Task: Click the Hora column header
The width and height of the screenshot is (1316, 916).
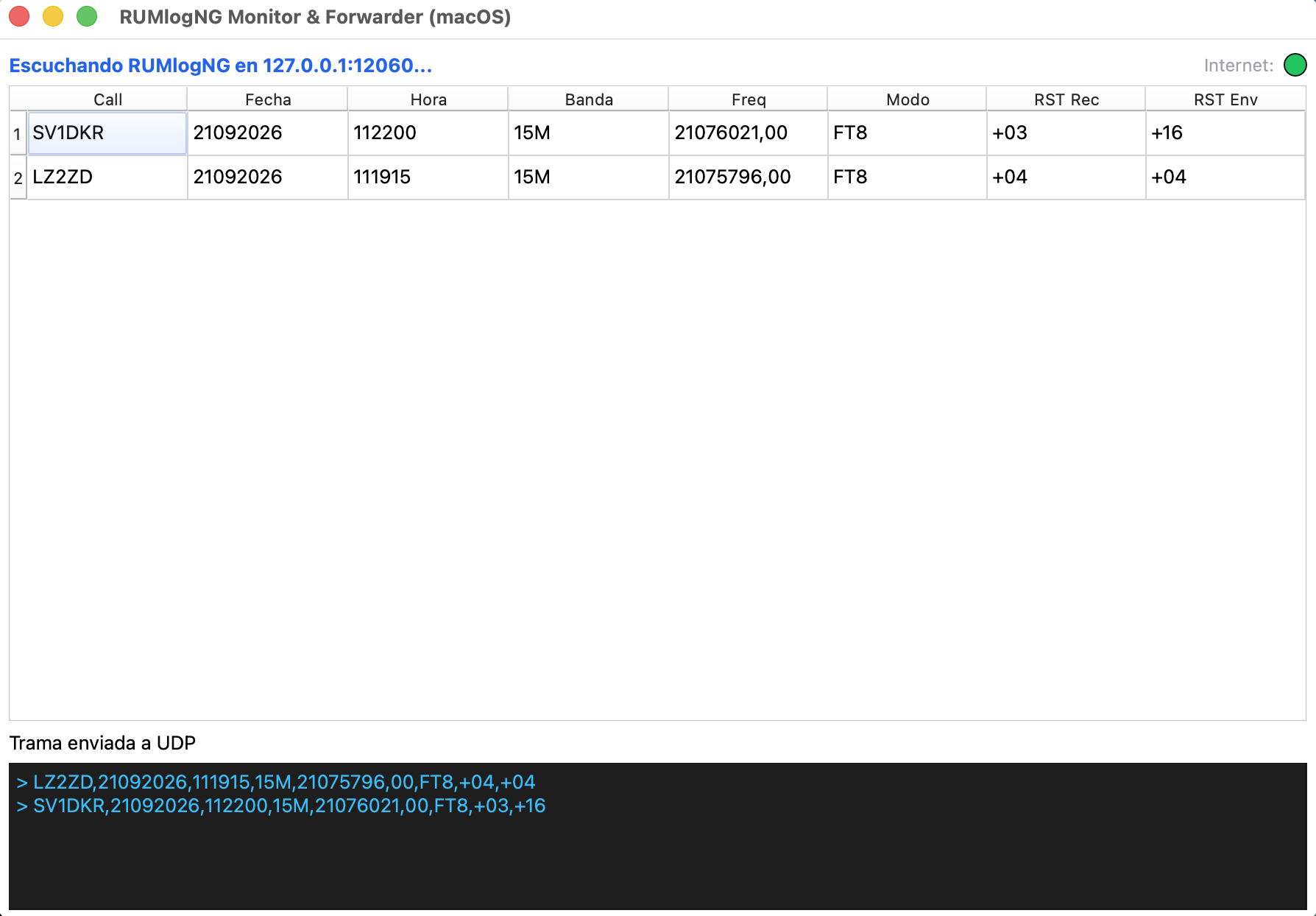Action: coord(428,99)
